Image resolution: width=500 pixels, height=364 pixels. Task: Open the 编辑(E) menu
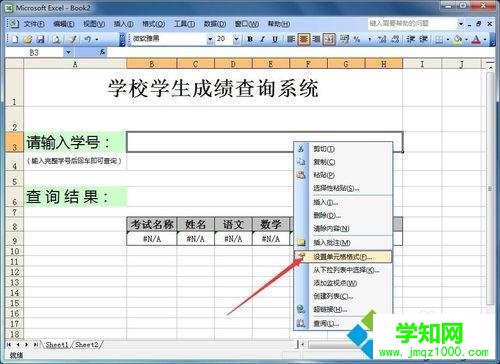point(63,24)
